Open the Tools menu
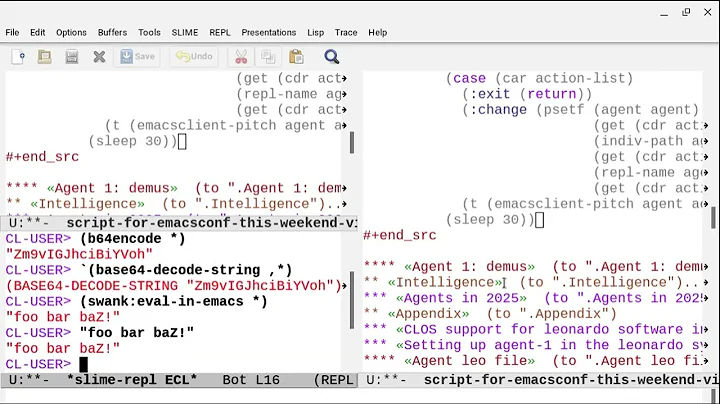 (x=149, y=33)
